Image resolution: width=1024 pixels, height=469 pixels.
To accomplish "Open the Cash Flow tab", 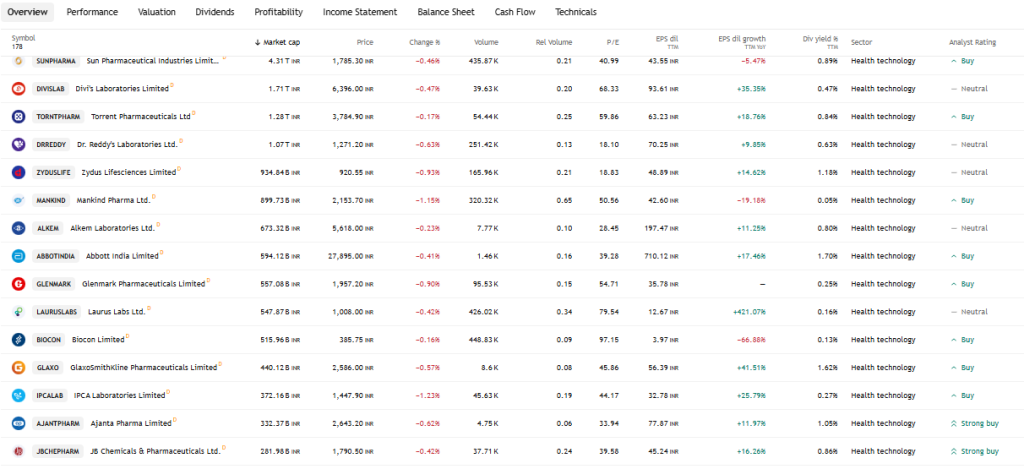I will tap(515, 12).
